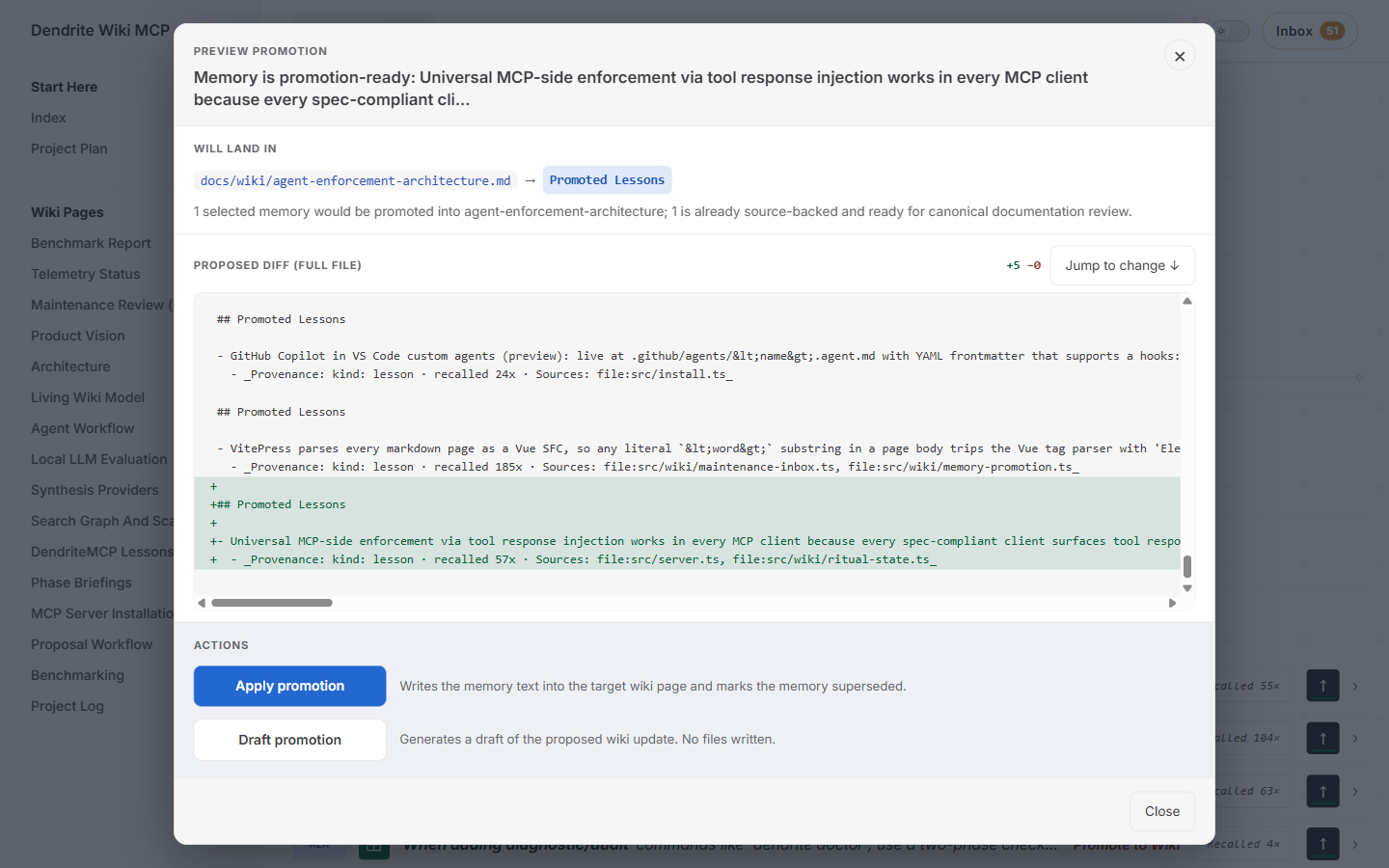The image size is (1389, 868).
Task: Open Project Plan in sidebar
Action: pyautogui.click(x=69, y=149)
